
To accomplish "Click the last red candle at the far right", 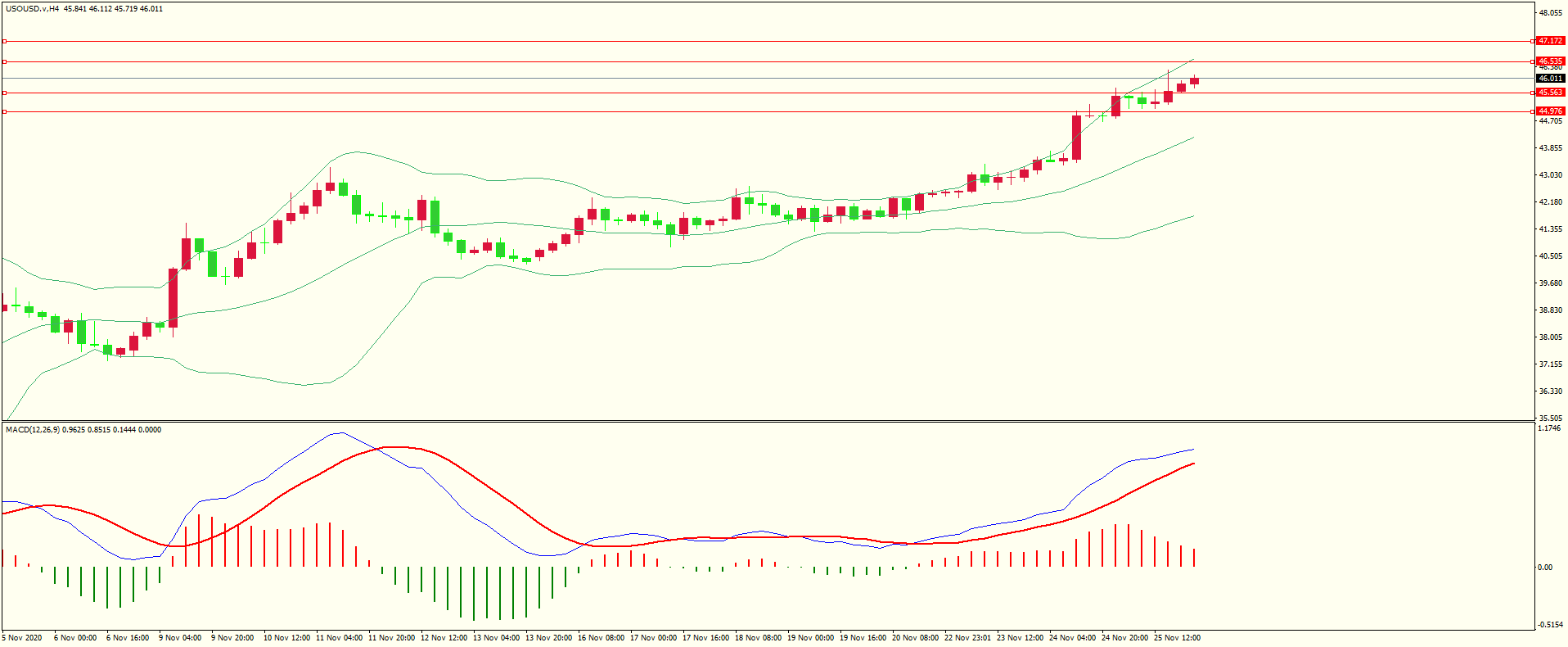I will pos(1195,81).
